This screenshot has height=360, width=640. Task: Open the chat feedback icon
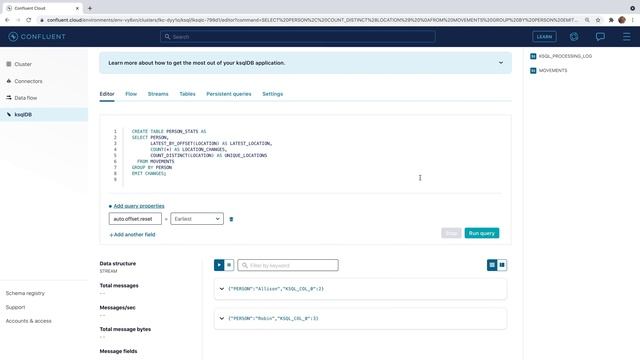coord(600,37)
